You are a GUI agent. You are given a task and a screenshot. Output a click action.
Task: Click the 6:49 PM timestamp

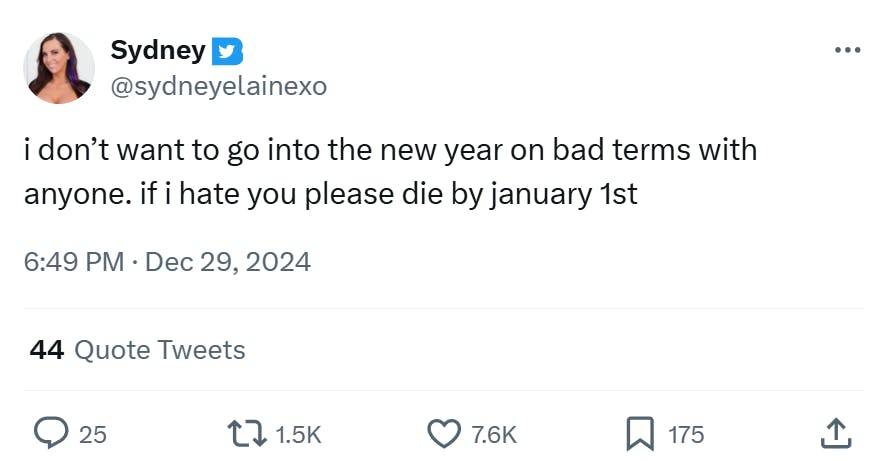(x=73, y=262)
